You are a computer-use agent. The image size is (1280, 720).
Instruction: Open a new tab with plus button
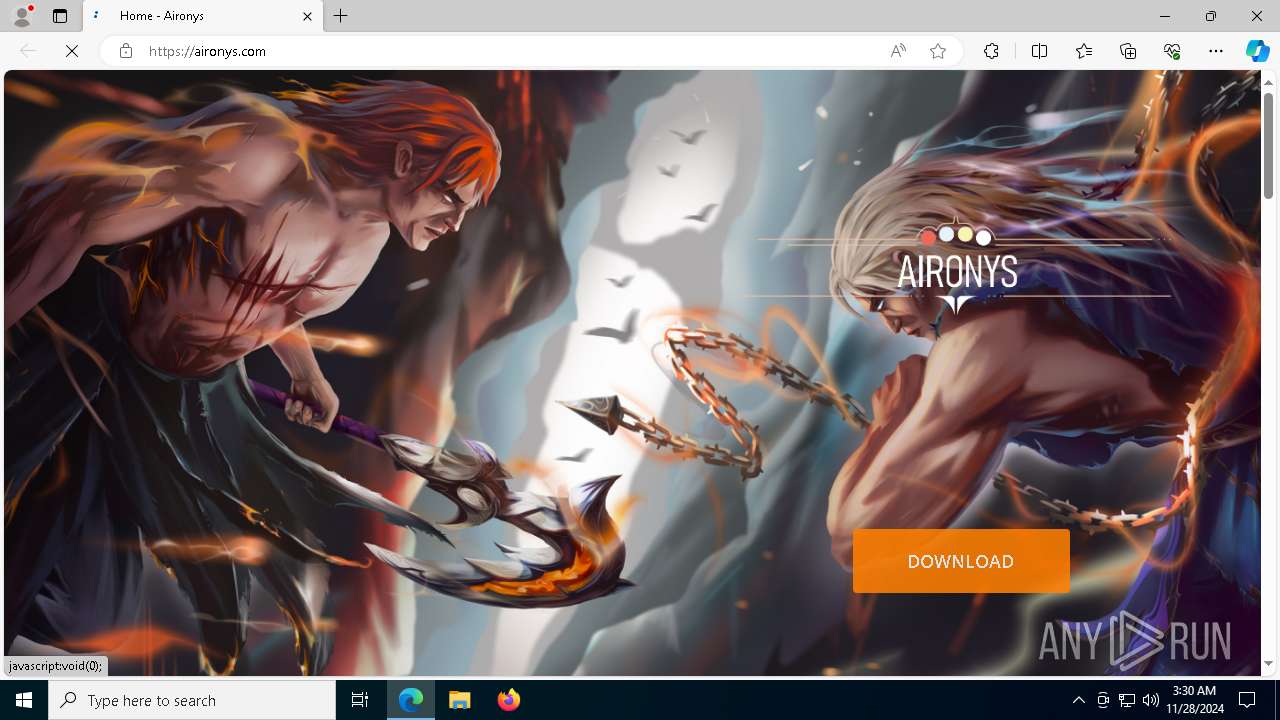341,16
